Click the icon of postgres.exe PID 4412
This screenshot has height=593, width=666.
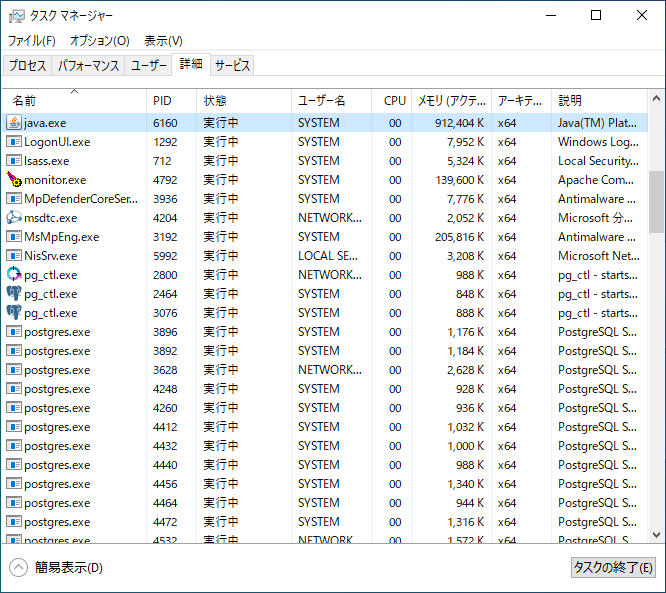pos(14,426)
